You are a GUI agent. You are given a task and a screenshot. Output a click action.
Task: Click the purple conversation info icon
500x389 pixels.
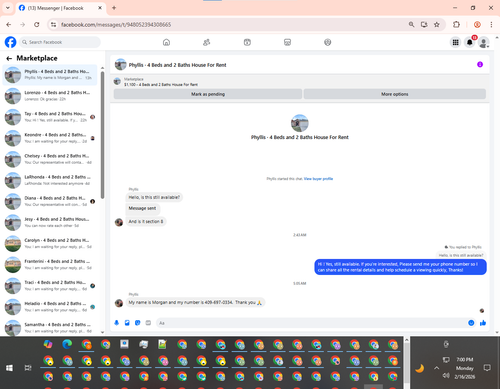pos(480,64)
